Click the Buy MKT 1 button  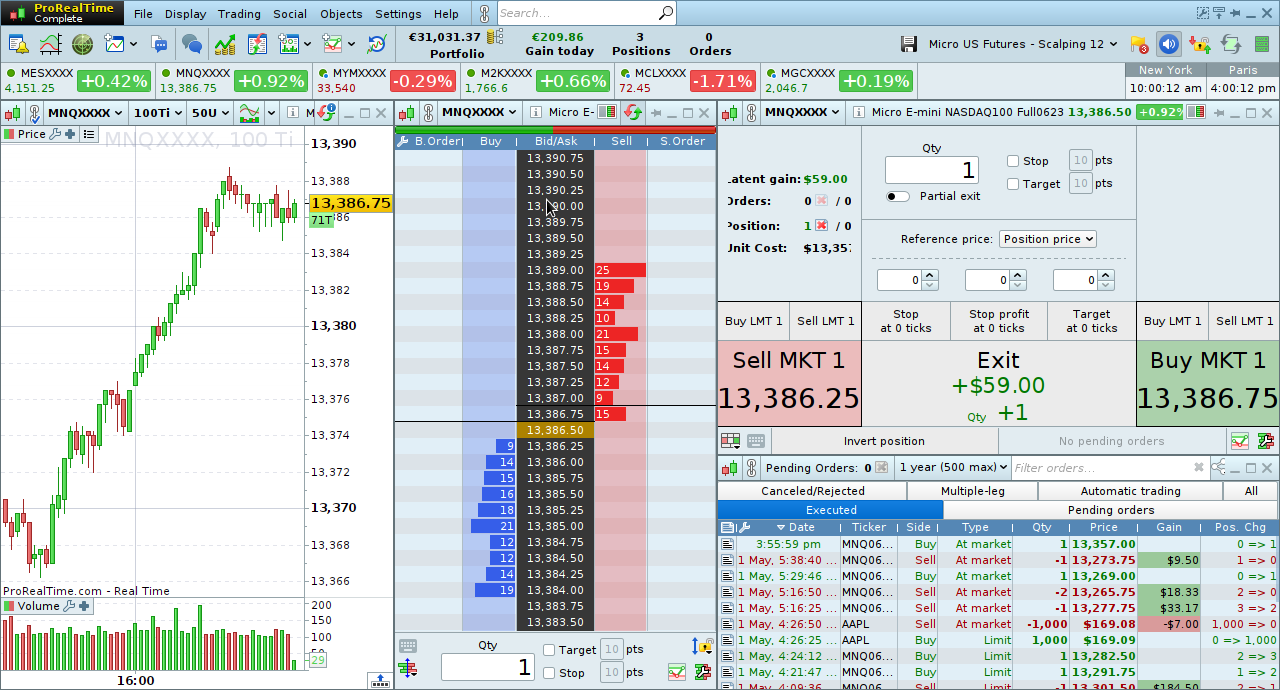(x=1207, y=384)
